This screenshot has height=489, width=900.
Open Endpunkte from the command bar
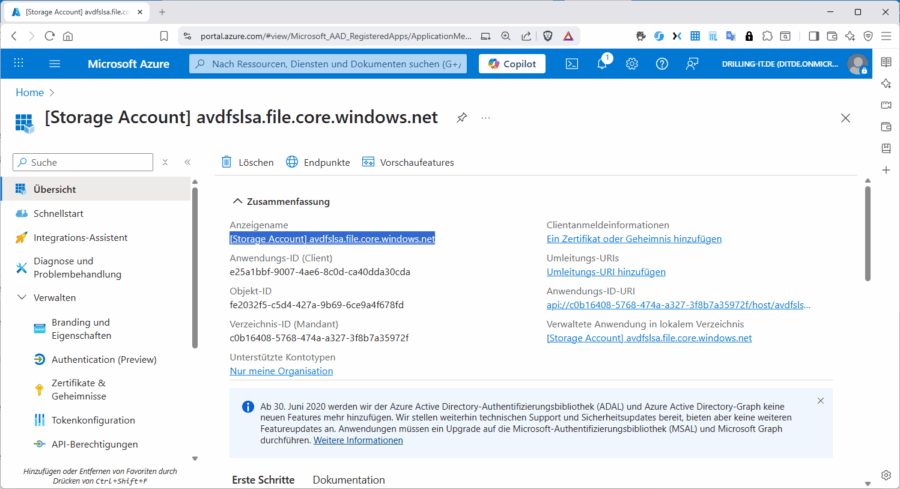click(318, 162)
